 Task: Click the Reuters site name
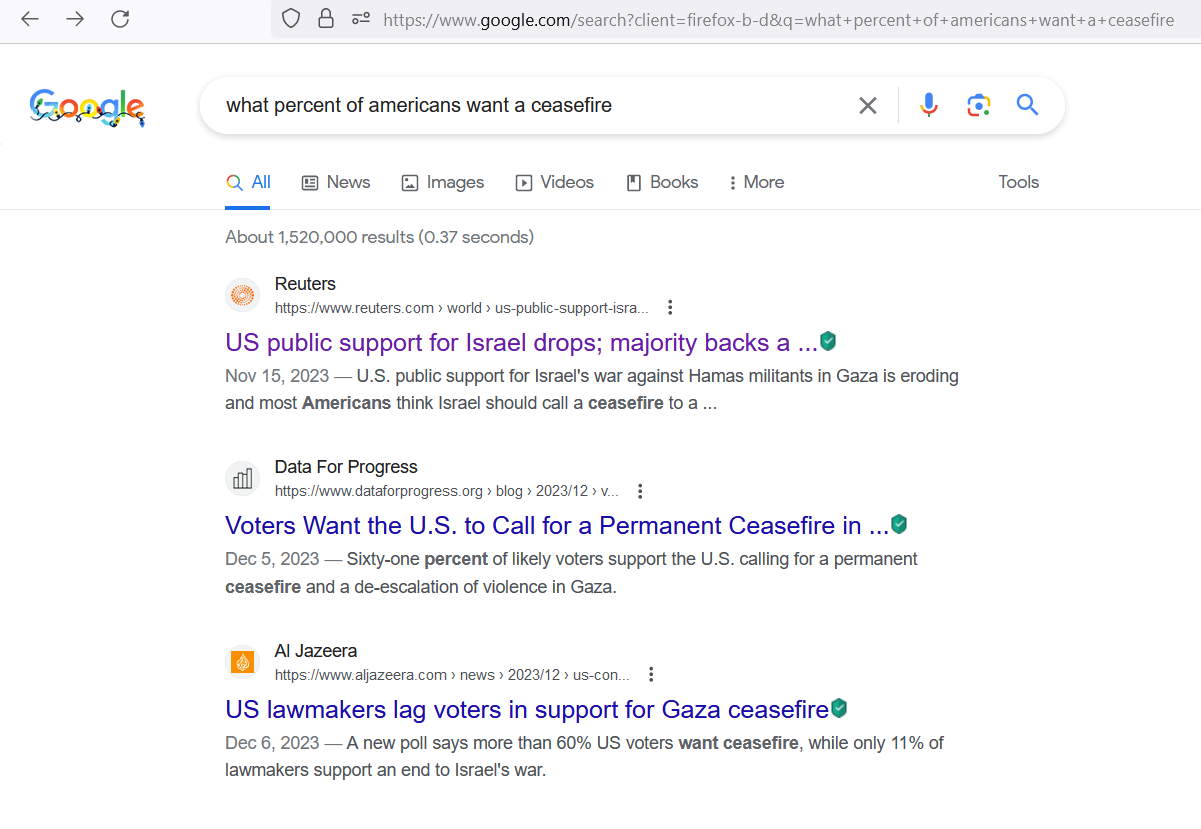[305, 284]
